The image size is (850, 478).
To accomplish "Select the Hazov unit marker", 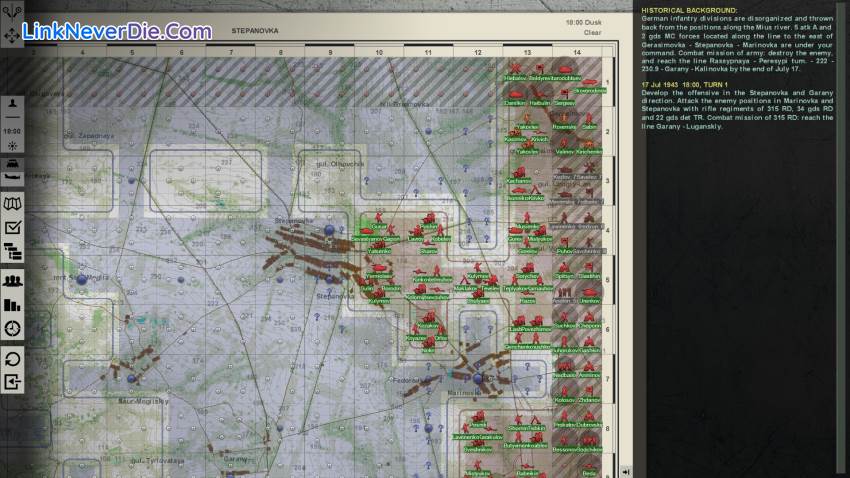I will pyautogui.click(x=527, y=295).
